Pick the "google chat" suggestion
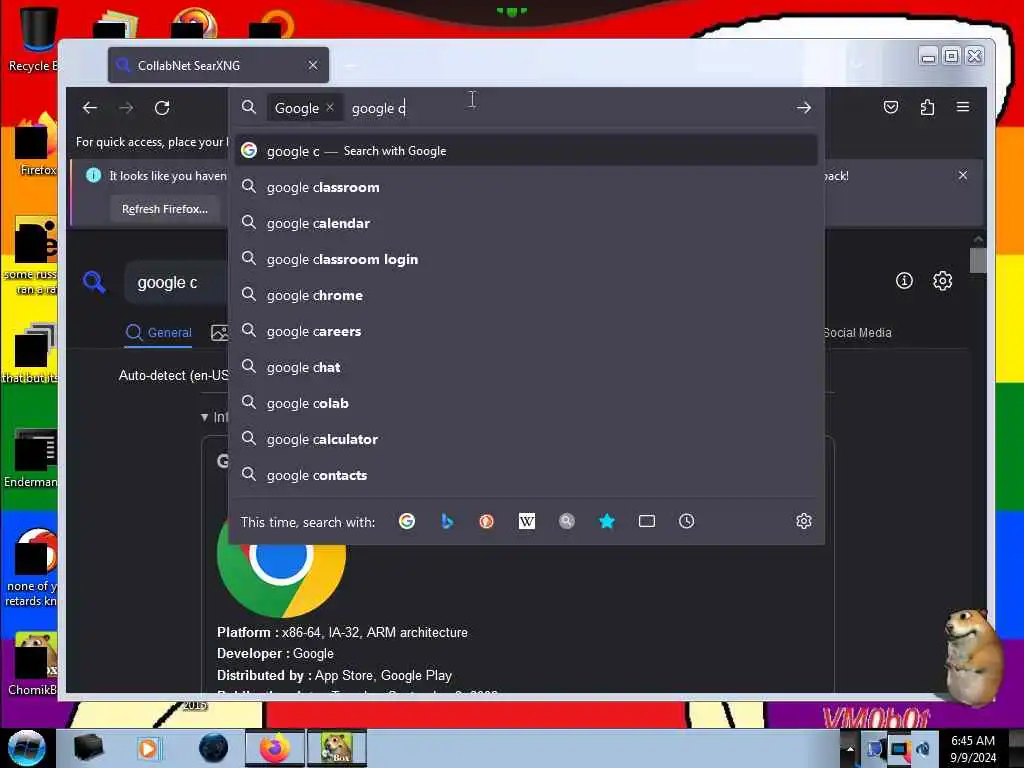 point(526,367)
